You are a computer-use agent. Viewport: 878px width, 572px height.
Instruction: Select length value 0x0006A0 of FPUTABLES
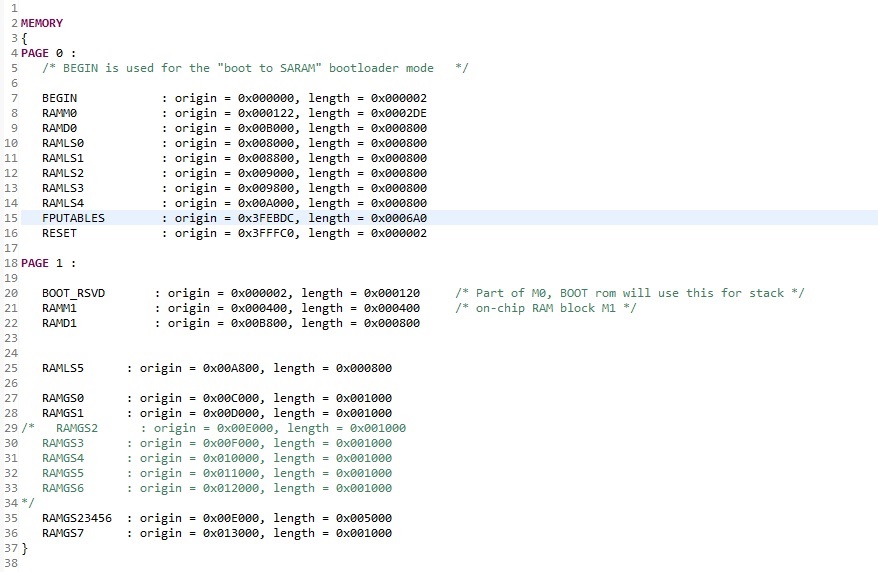tap(399, 218)
